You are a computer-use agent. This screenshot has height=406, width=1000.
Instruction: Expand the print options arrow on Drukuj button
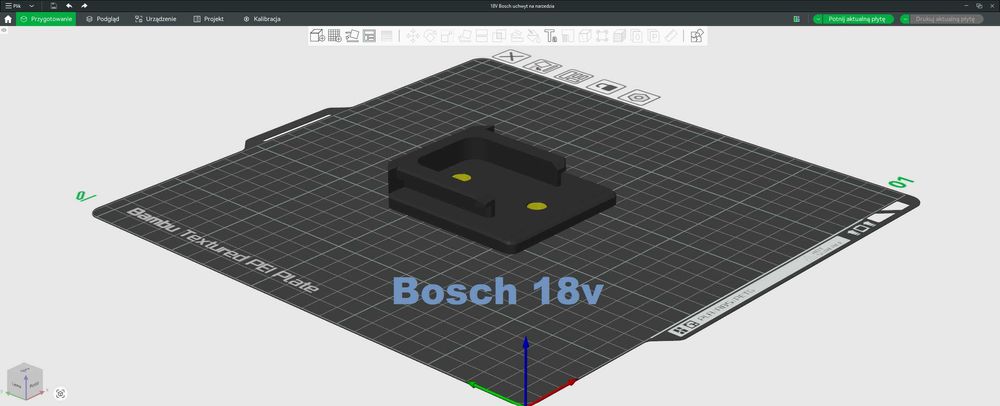[905, 19]
